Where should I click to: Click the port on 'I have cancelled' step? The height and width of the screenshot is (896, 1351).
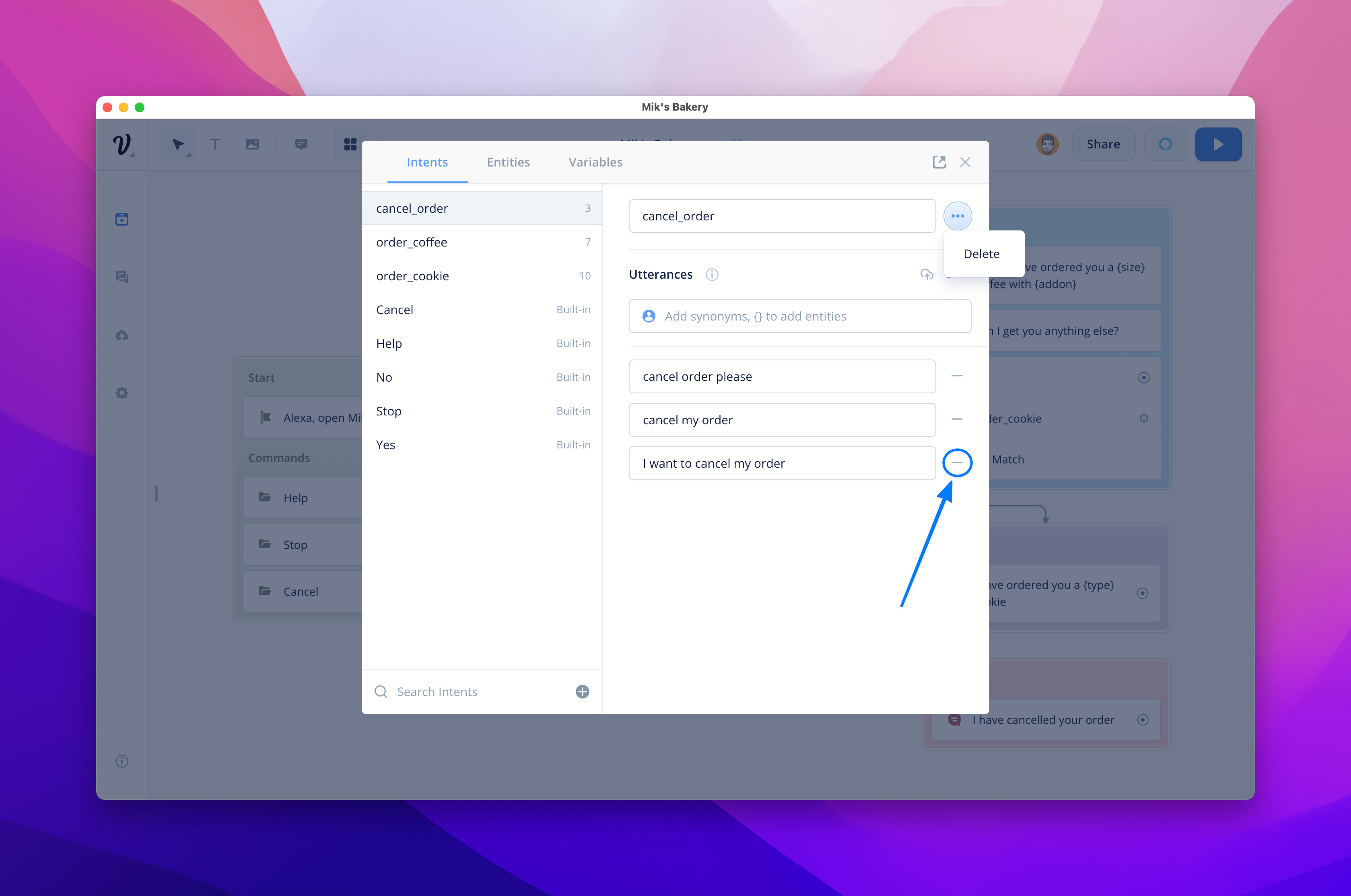point(1143,720)
